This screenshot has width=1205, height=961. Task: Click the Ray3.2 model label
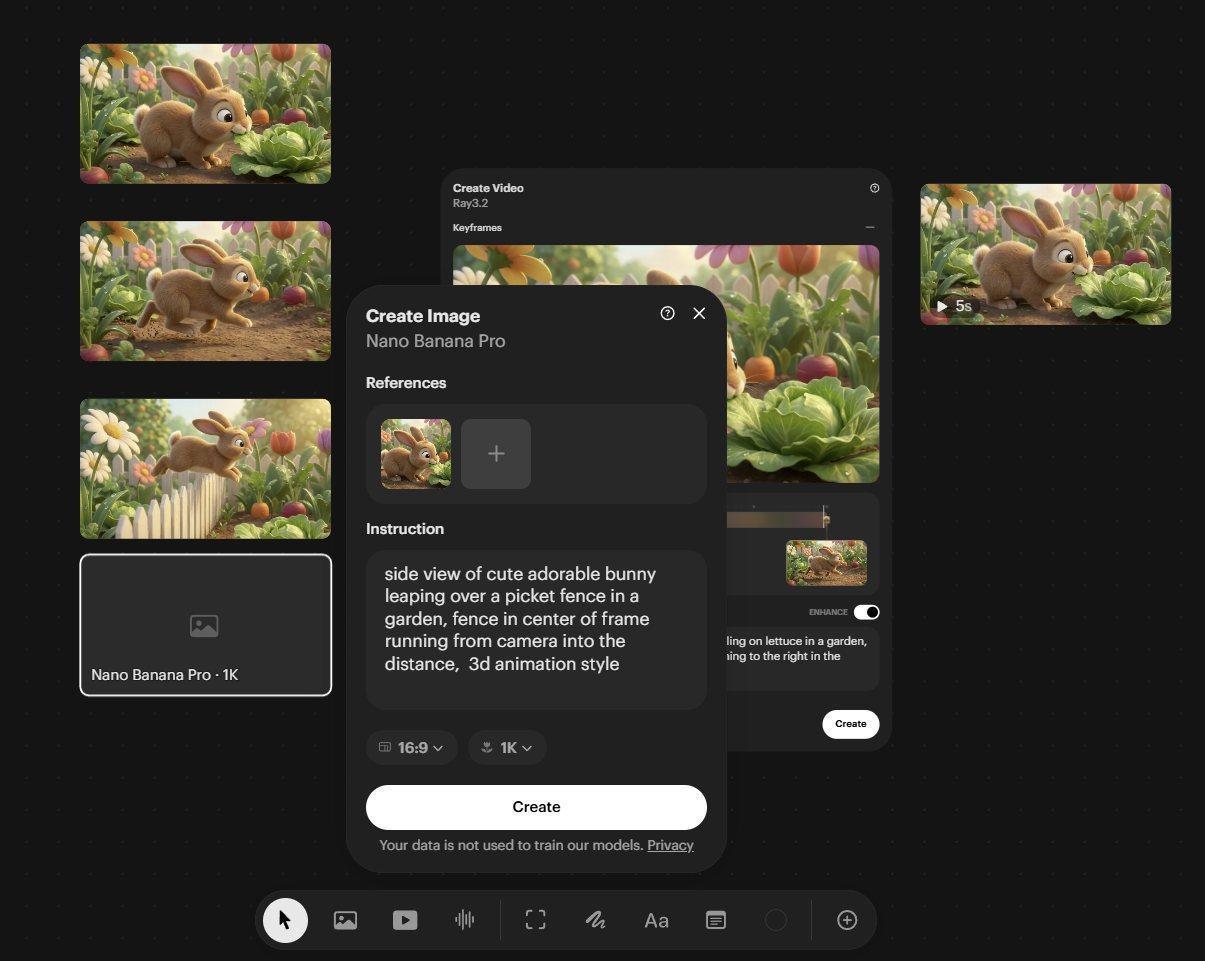point(470,203)
